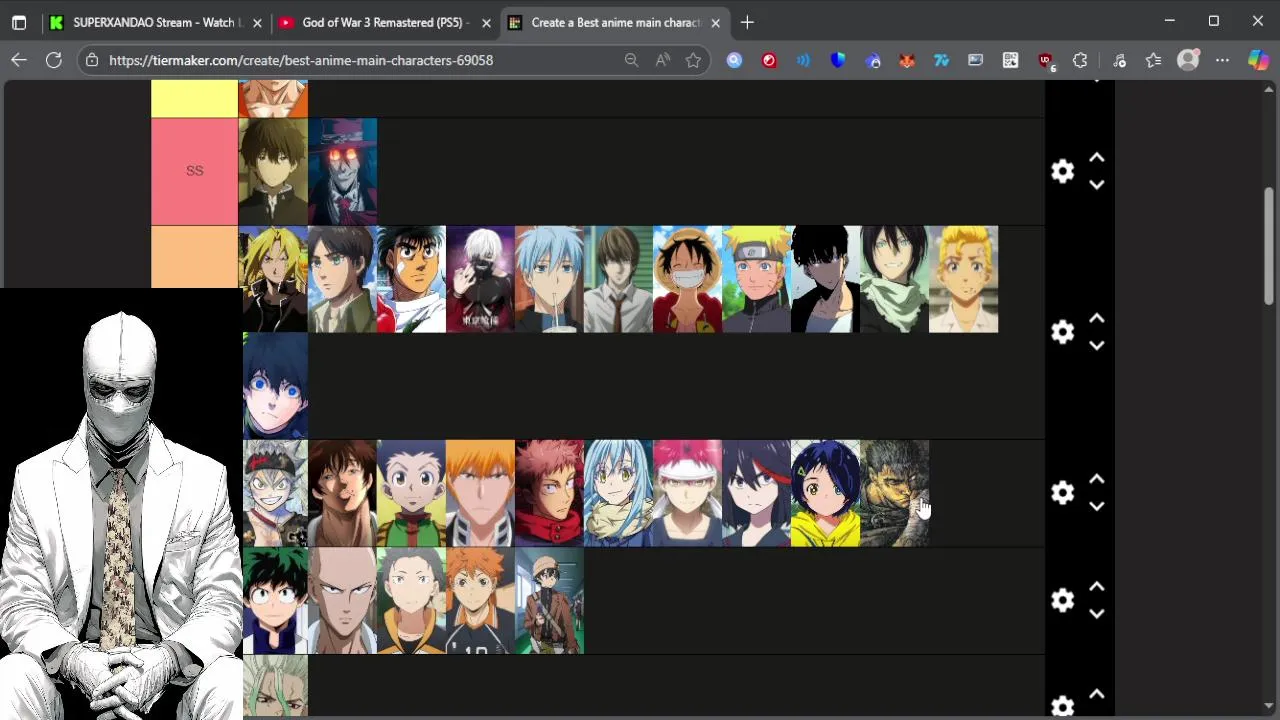Select the Guts Berserk thumbnail
Screen dimensions: 1280x720
click(894, 493)
